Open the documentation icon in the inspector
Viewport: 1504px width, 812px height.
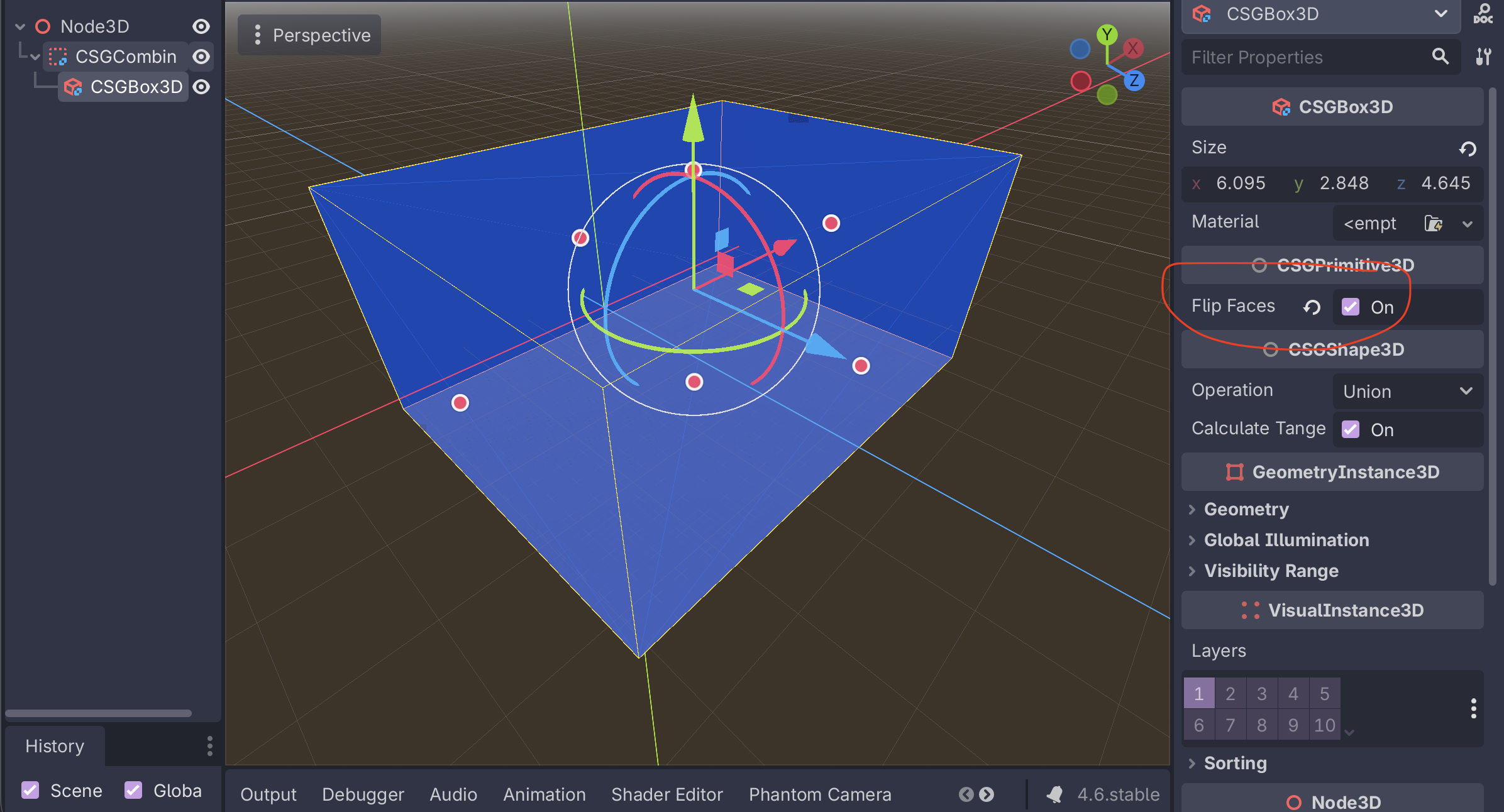[1483, 14]
